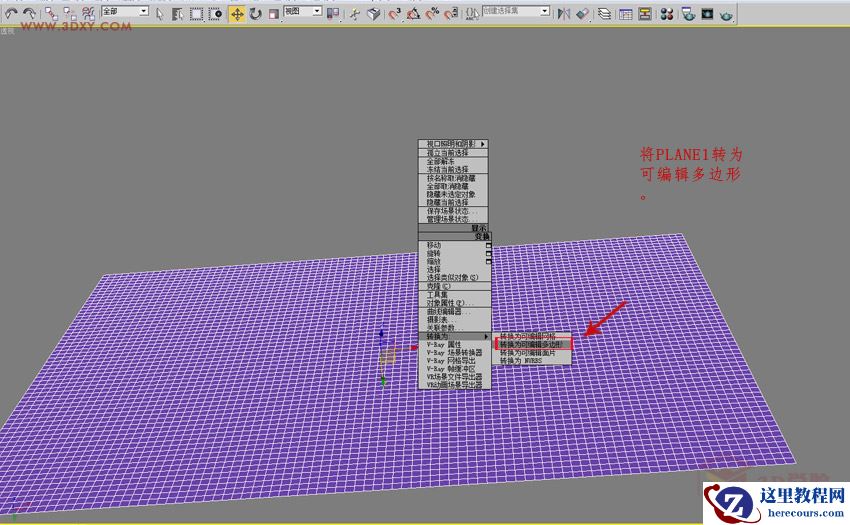This screenshot has height=525, width=850.
Task: Click the Redo arrow icon
Action: point(29,14)
